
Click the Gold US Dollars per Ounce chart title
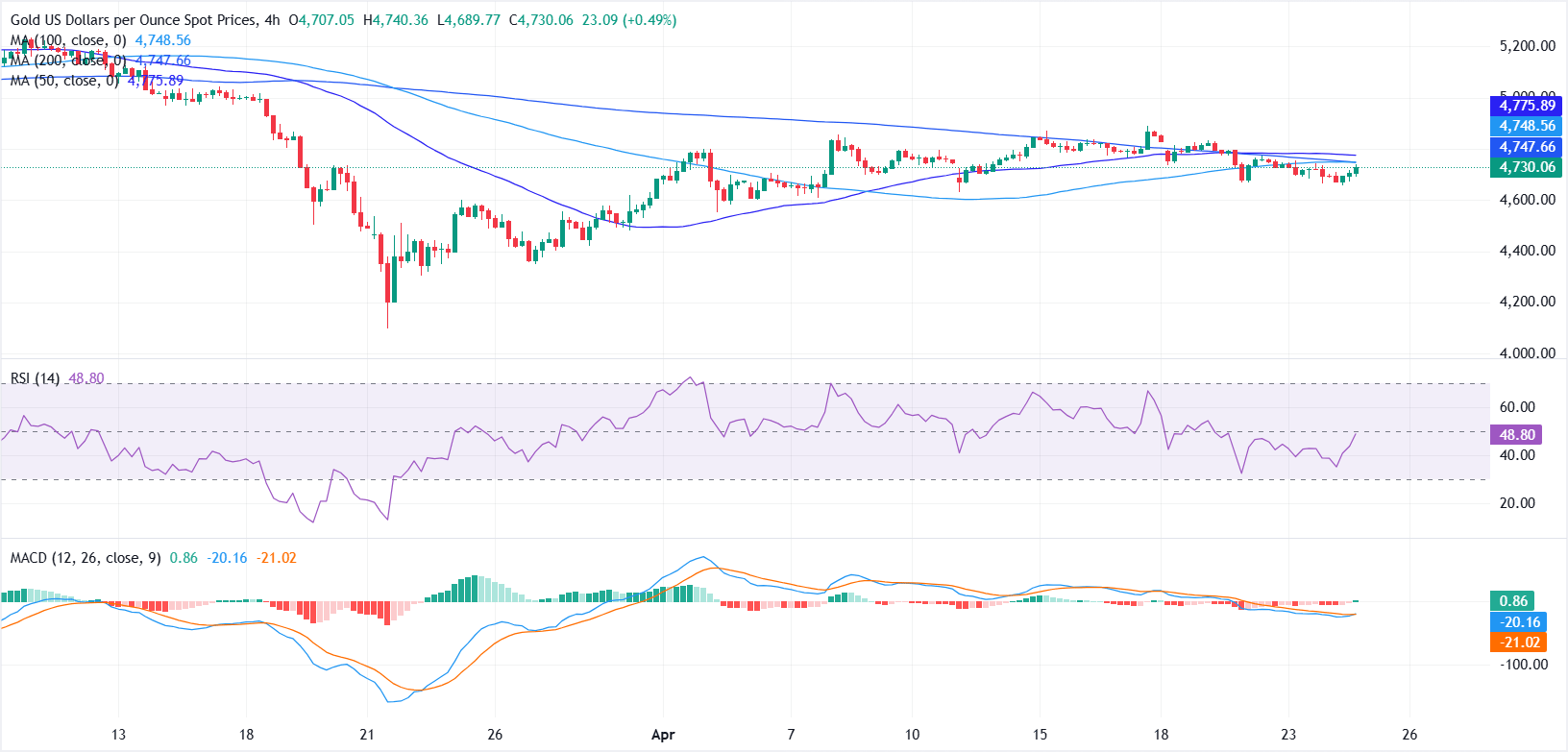[x=134, y=19]
